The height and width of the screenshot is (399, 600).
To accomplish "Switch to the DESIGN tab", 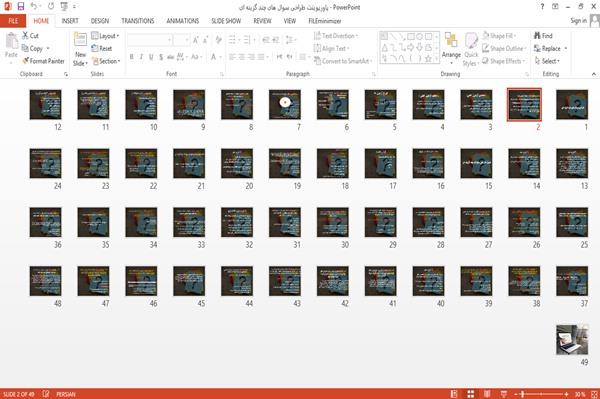I will 100,21.
